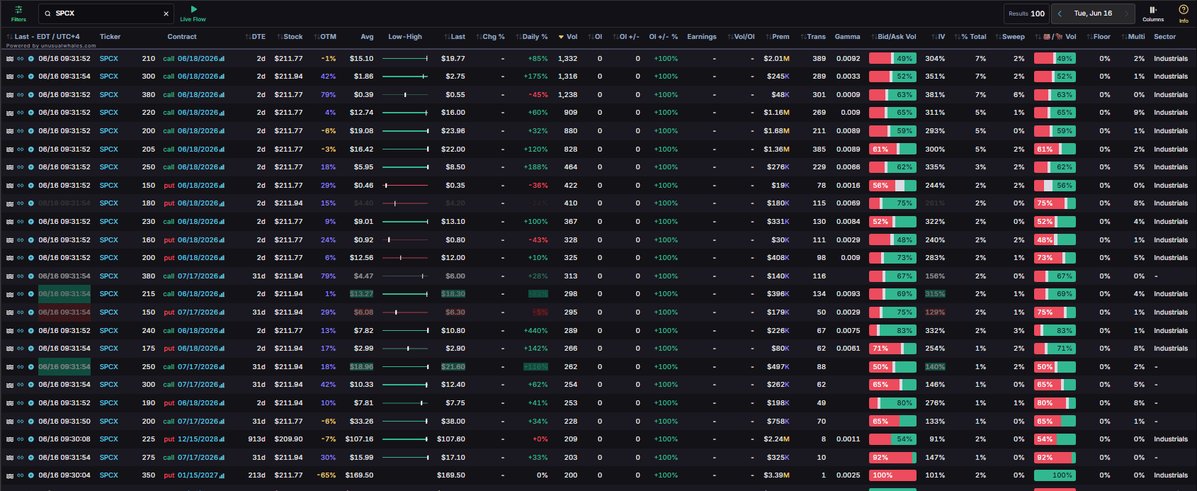Click the $107.16 average price cell
Image resolution: width=1197 pixels, height=491 pixels.
pyautogui.click(x=360, y=439)
